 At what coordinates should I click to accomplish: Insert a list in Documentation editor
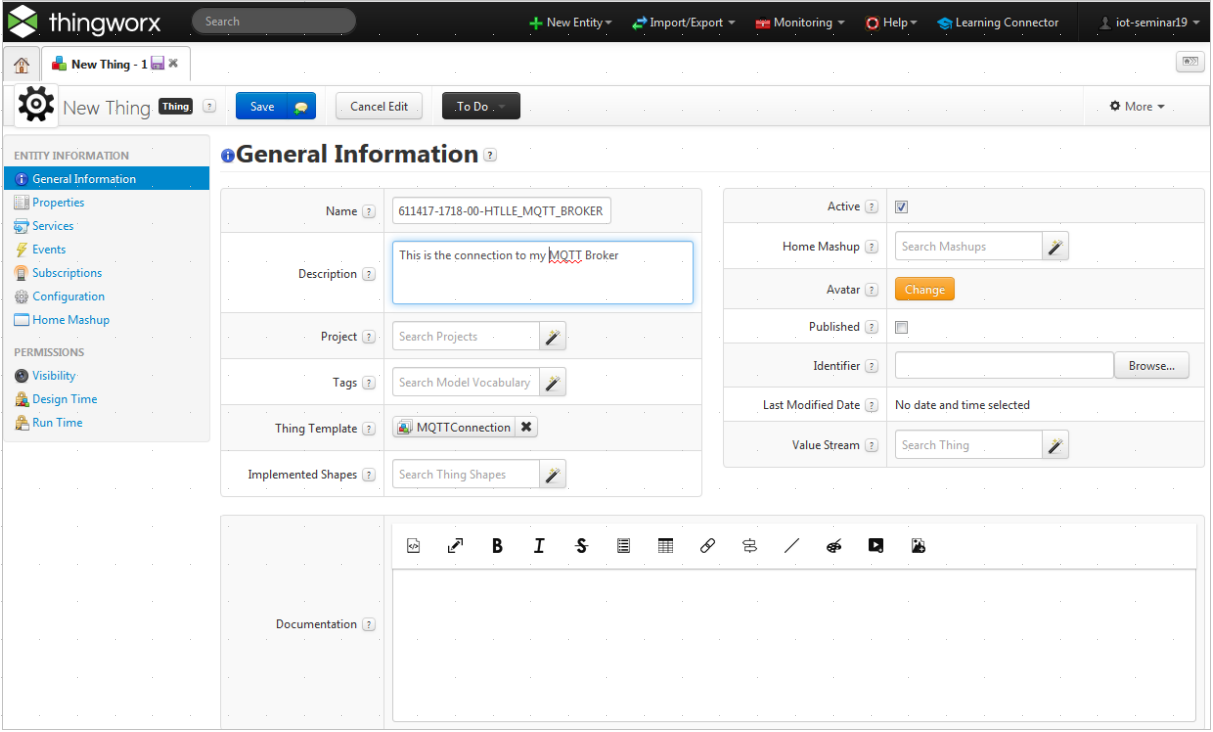click(623, 546)
